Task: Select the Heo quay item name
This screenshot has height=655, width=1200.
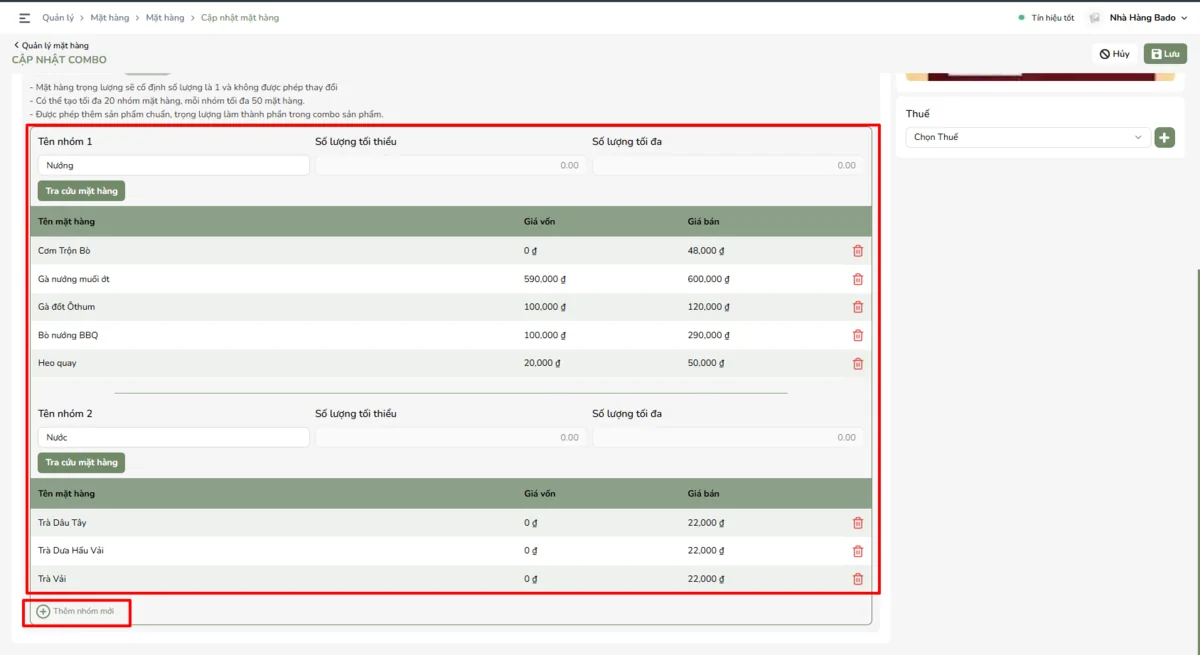Action: [57, 363]
